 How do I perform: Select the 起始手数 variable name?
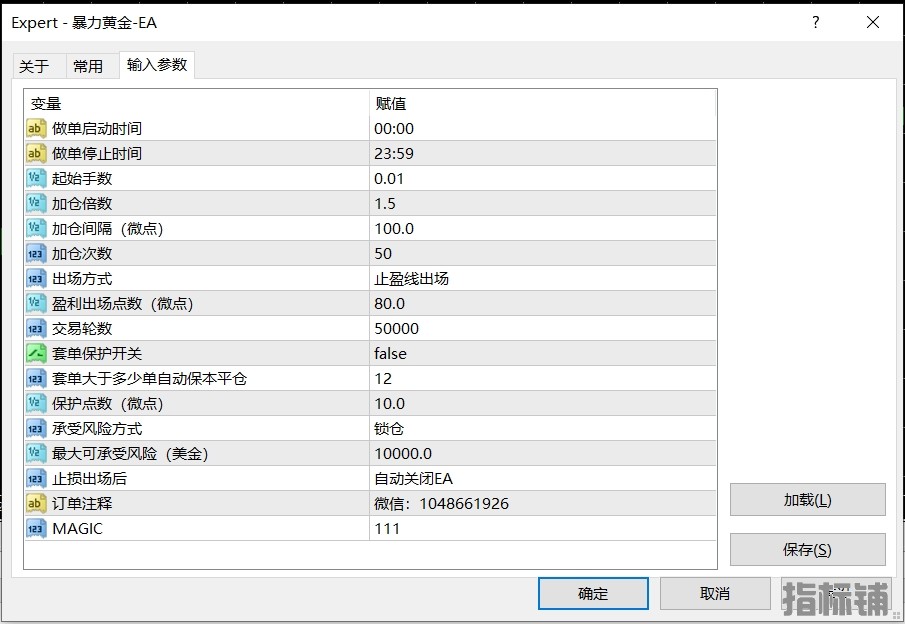click(x=82, y=178)
